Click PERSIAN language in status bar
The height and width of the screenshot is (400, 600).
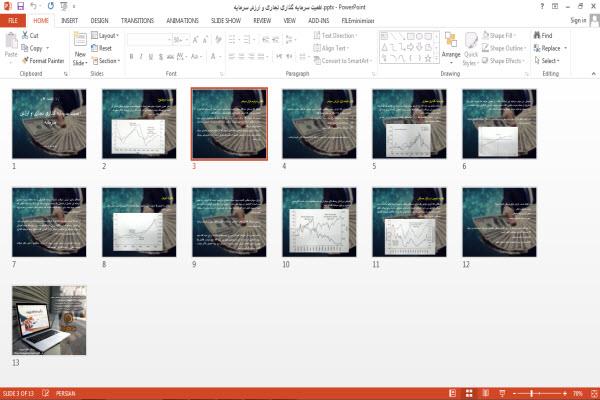point(65,393)
